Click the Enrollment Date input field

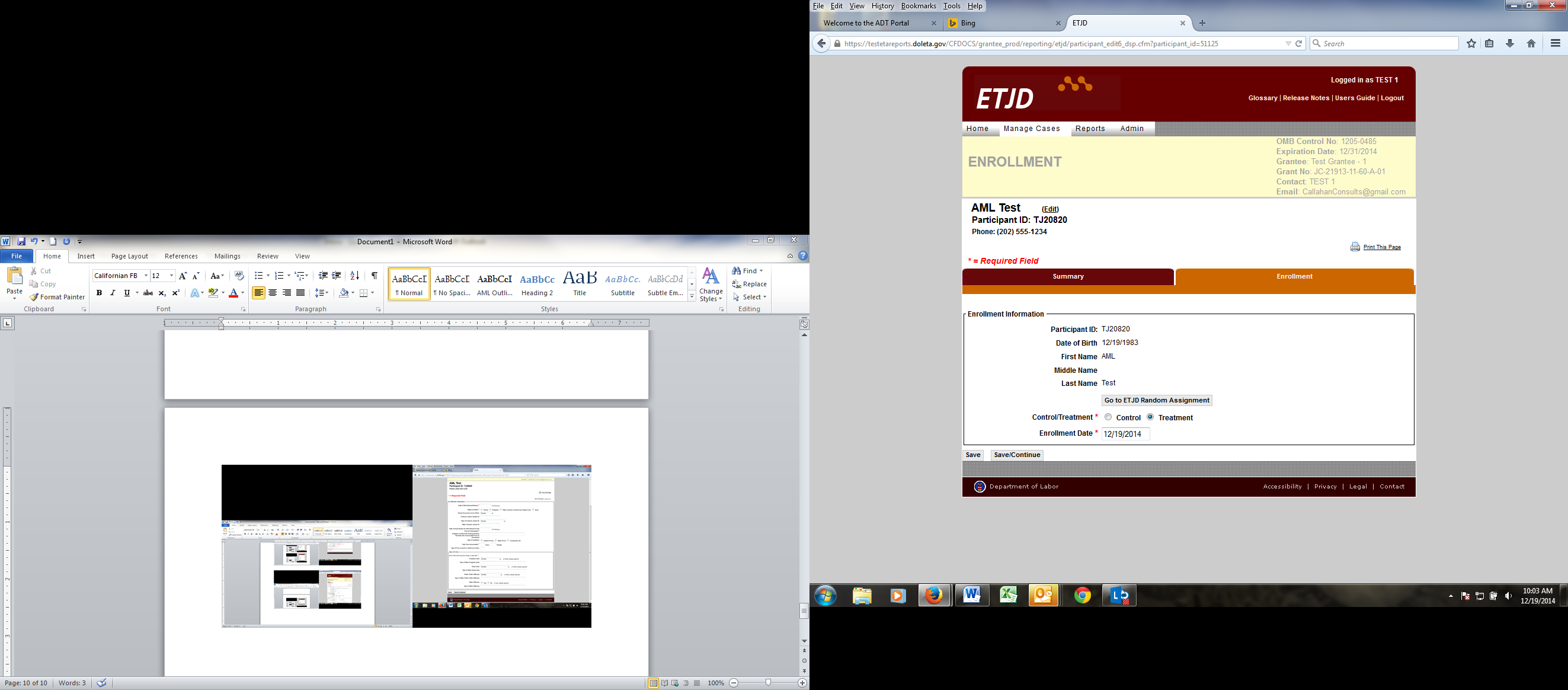[x=1125, y=433]
